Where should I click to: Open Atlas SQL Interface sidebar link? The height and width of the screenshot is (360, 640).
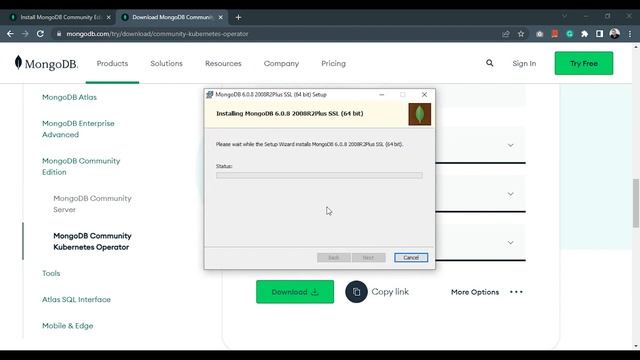[x=76, y=299]
